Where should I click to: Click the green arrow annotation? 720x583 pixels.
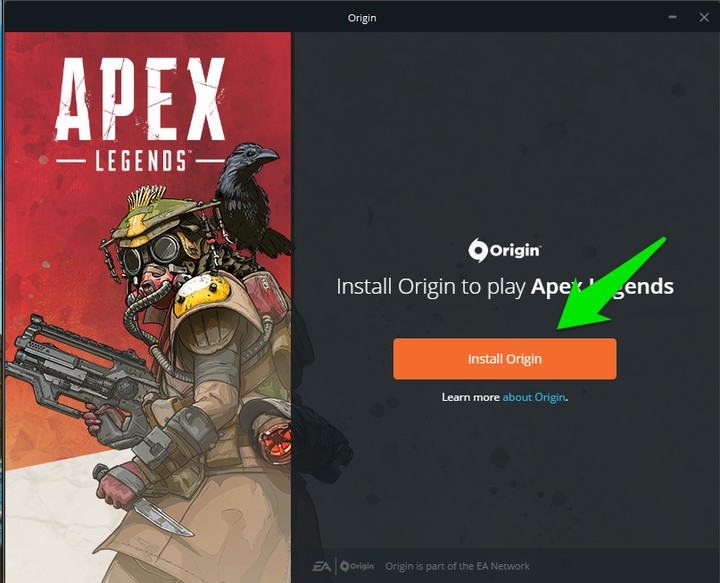611,284
